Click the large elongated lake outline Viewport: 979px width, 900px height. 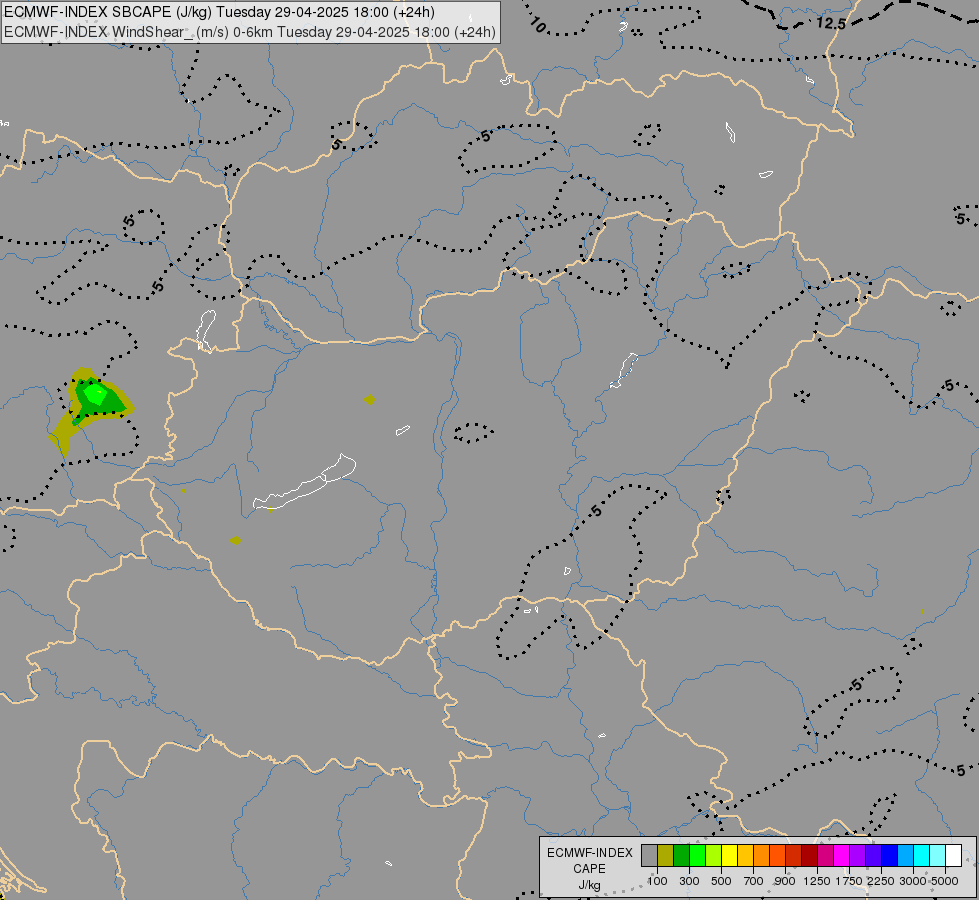(305, 482)
